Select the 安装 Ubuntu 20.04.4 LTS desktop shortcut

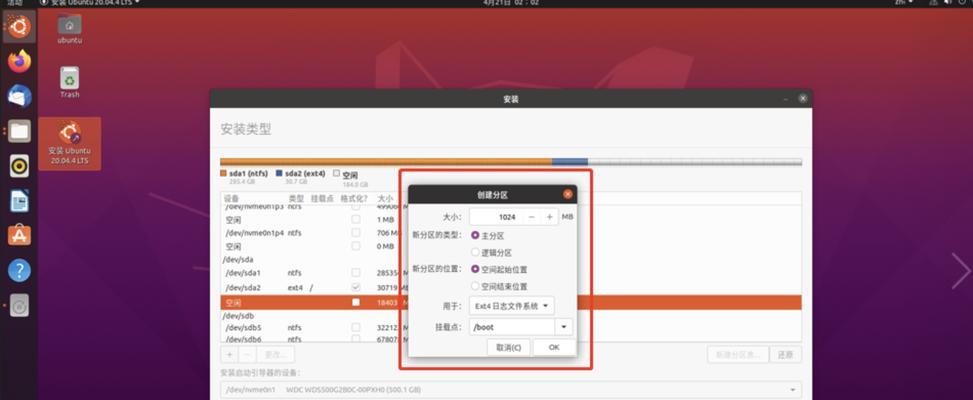coord(70,143)
